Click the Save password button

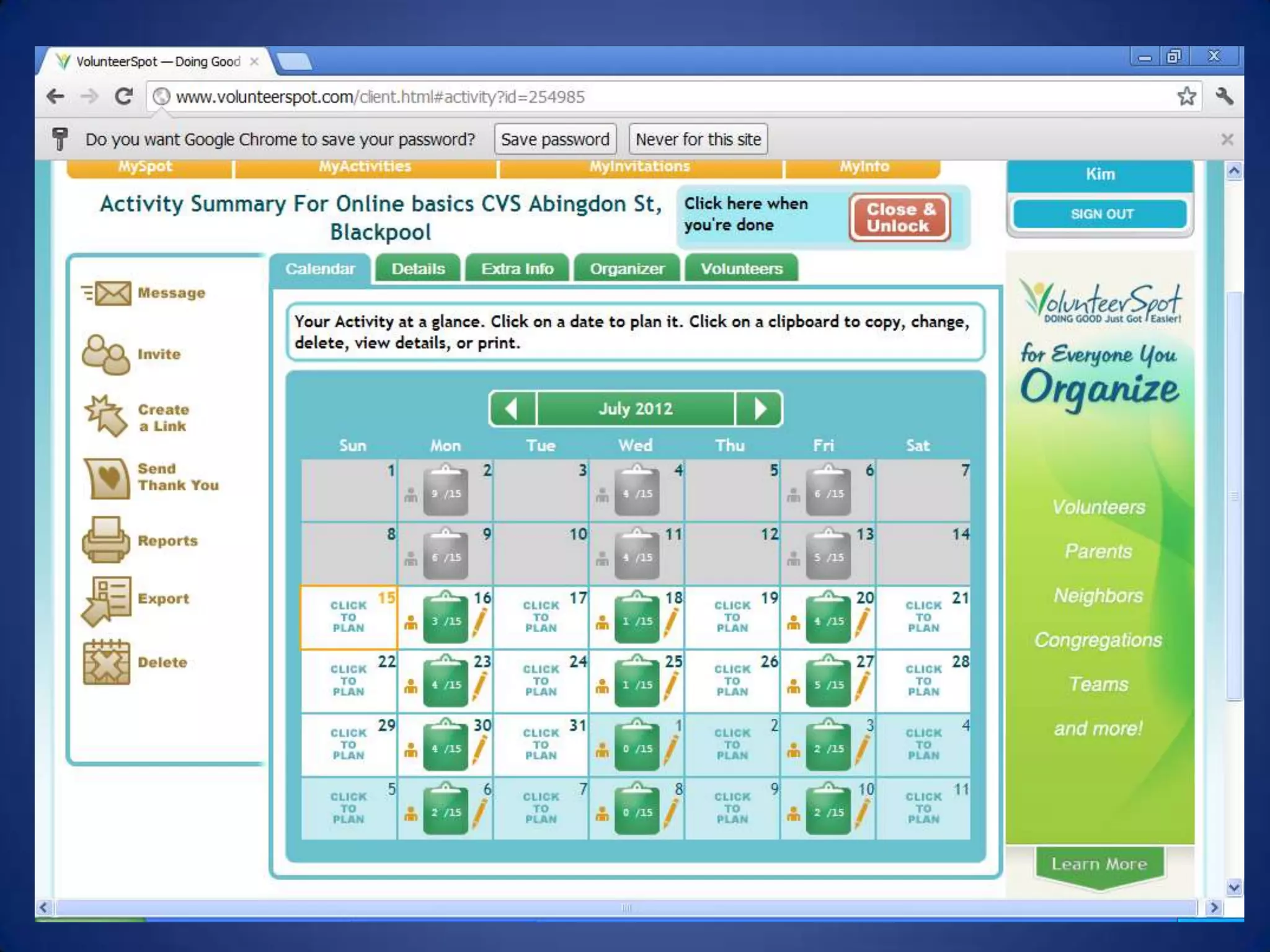tap(555, 139)
